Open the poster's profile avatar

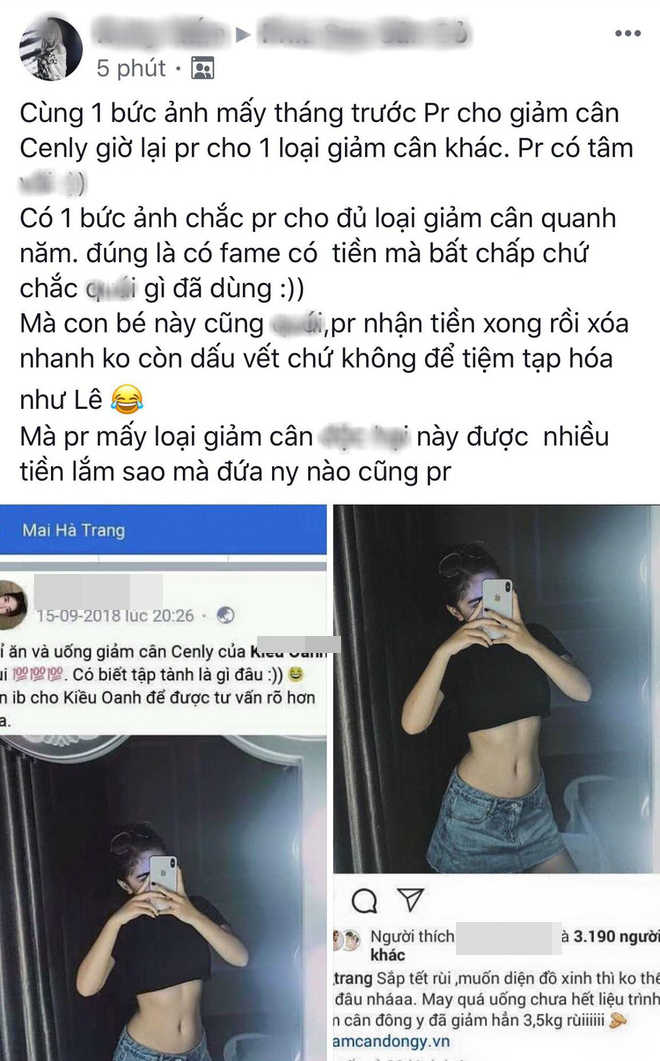click(x=51, y=49)
